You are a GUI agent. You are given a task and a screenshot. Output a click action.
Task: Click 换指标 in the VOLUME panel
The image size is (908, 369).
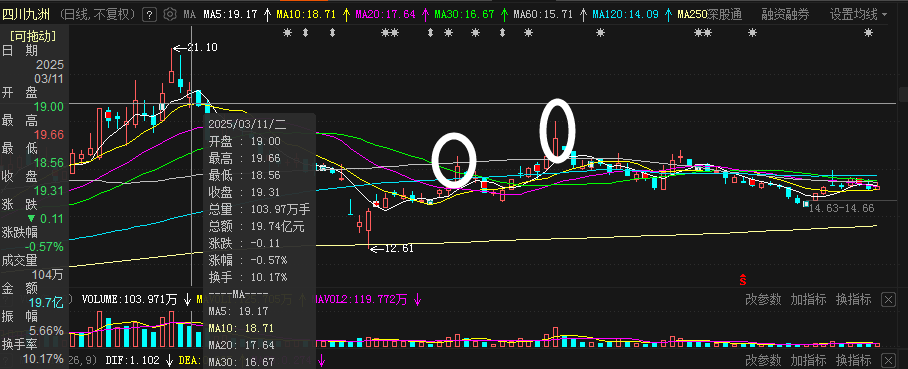pyautogui.click(x=854, y=299)
